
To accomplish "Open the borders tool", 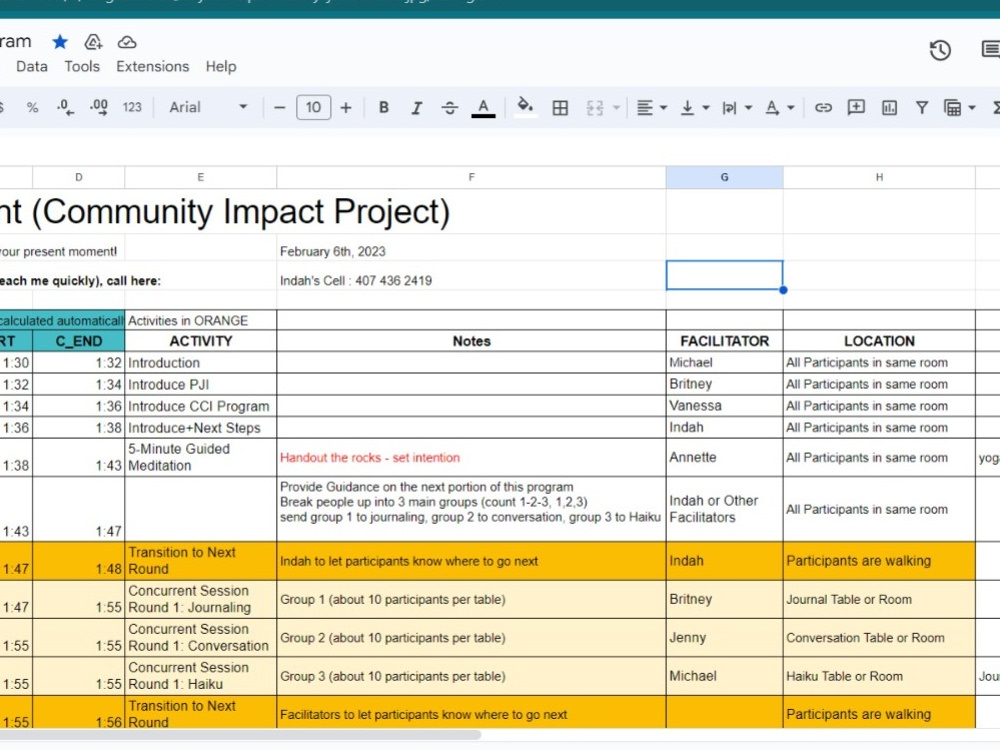I will (560, 108).
